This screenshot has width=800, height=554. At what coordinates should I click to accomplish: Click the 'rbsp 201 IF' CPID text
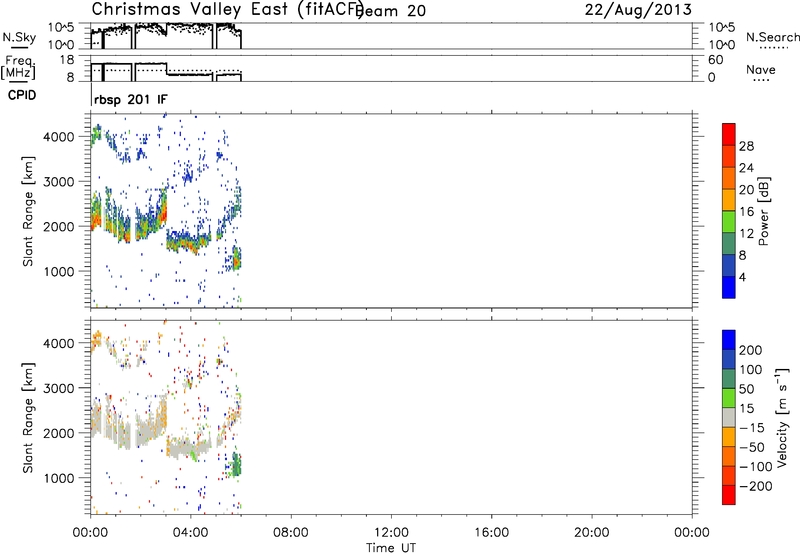(131, 100)
